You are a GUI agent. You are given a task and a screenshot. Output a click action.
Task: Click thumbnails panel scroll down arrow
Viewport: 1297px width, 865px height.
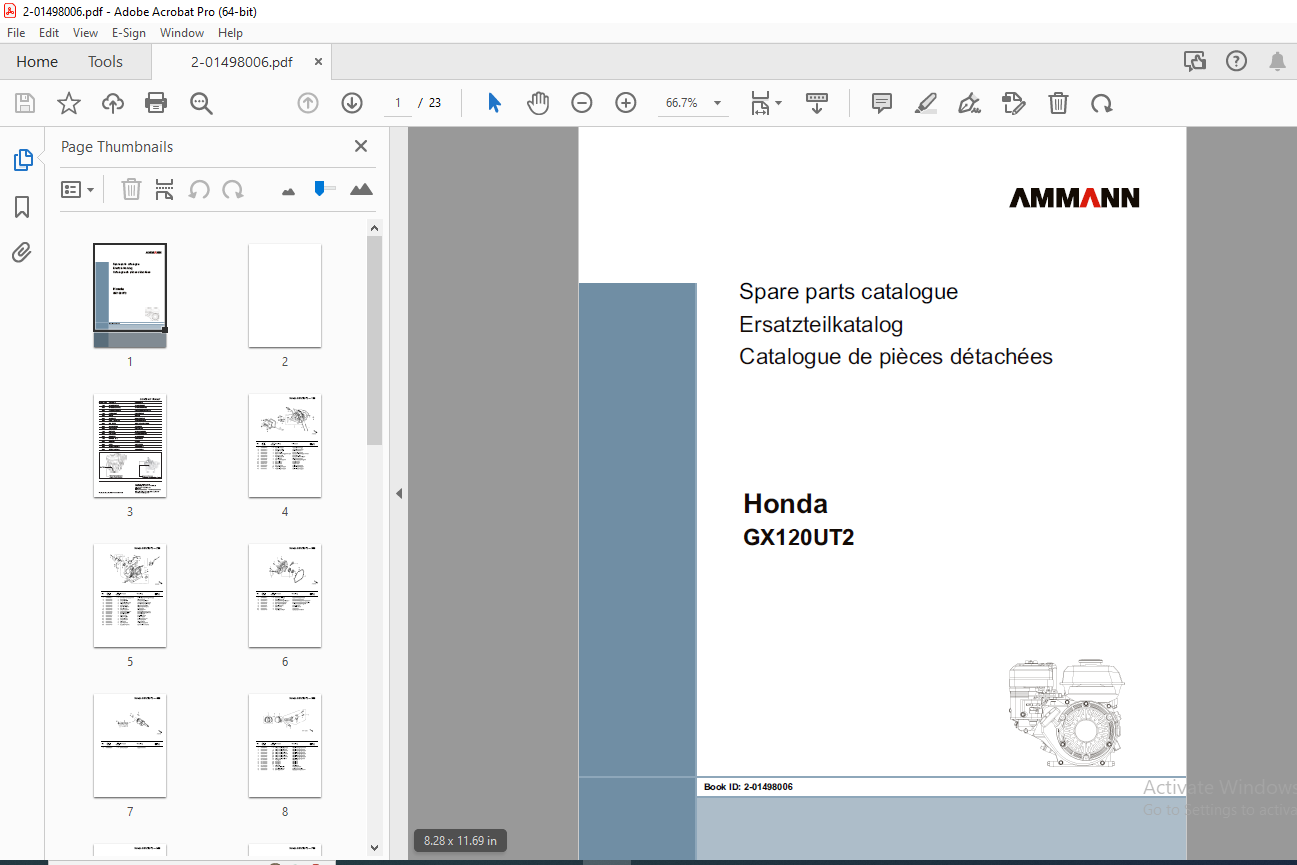[x=374, y=848]
